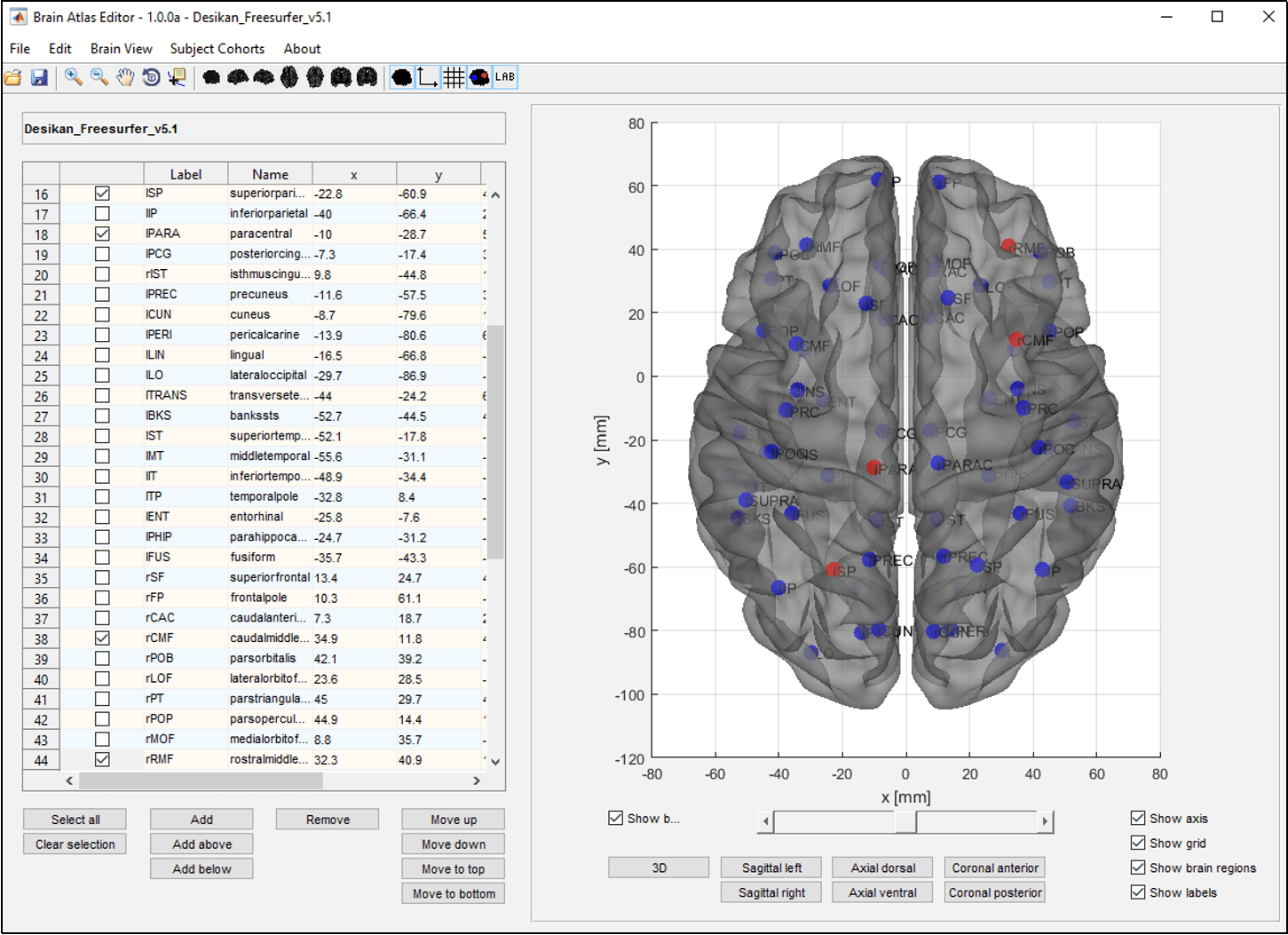Viewport: 1288px width, 935px height.
Task: Open the File menu
Action: tap(20, 49)
